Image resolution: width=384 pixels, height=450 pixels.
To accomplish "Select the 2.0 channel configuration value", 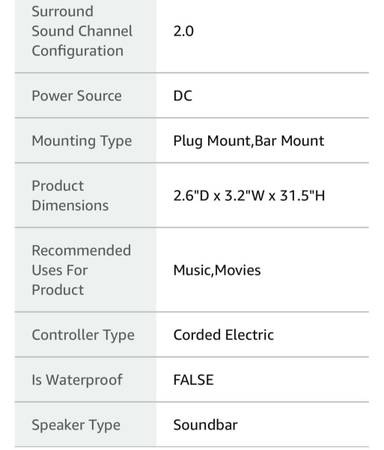I will 183,31.
